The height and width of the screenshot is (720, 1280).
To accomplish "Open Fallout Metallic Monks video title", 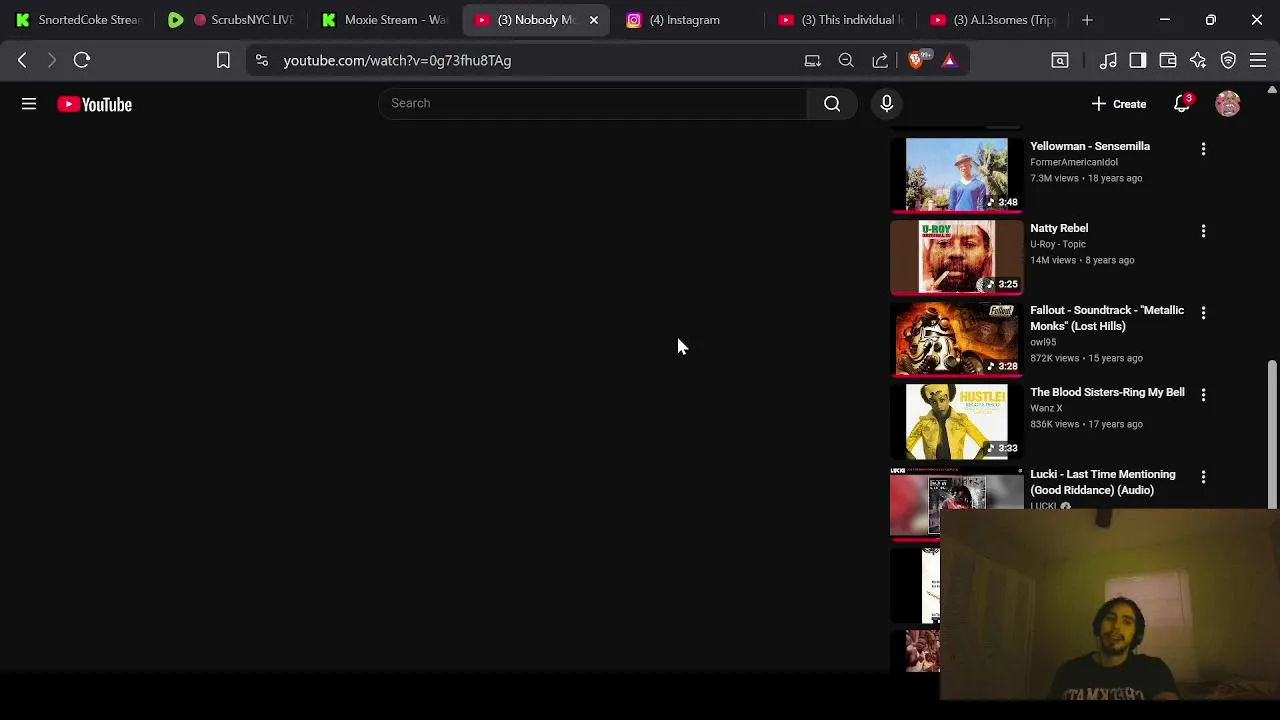I will click(x=1107, y=318).
